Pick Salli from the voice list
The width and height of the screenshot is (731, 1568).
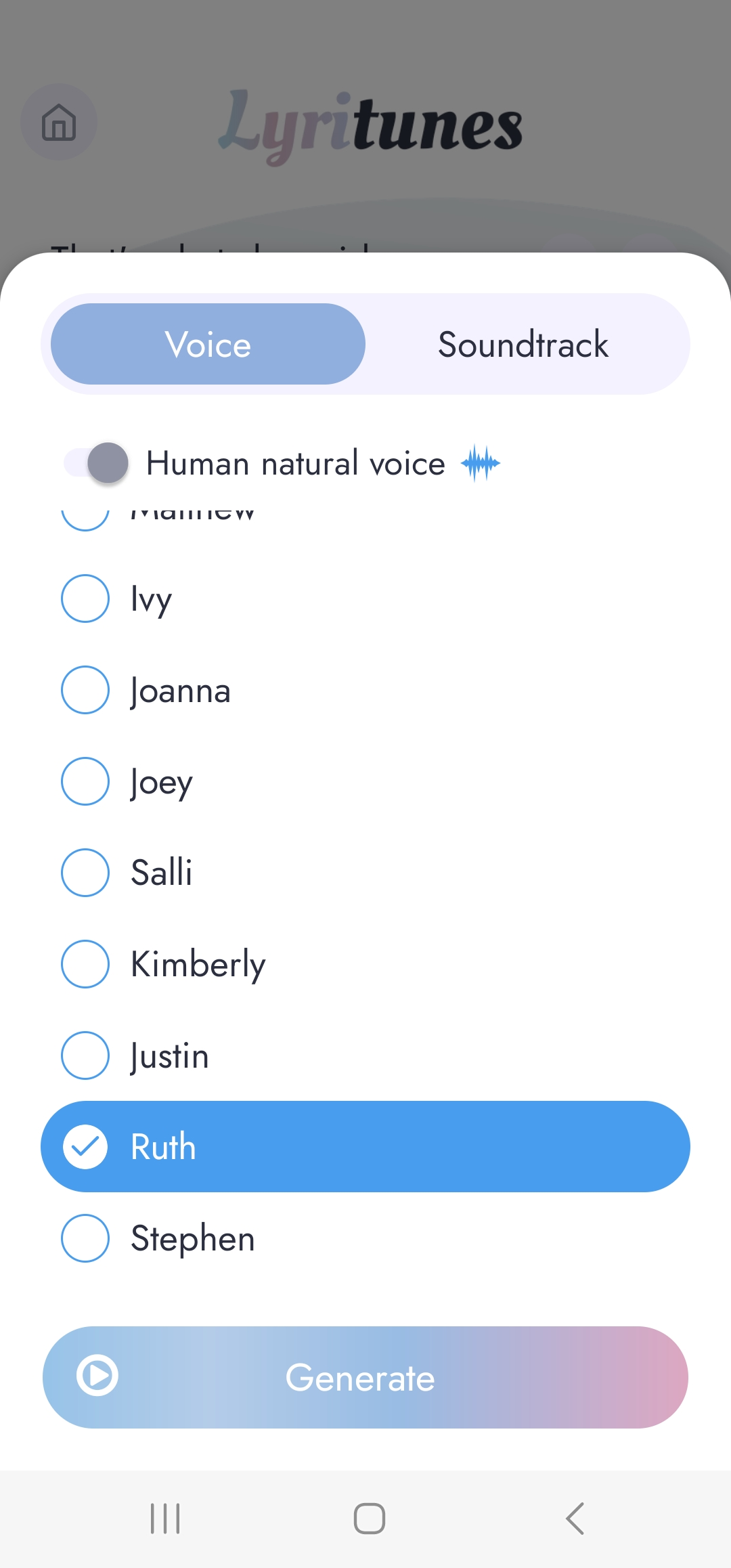coord(85,873)
